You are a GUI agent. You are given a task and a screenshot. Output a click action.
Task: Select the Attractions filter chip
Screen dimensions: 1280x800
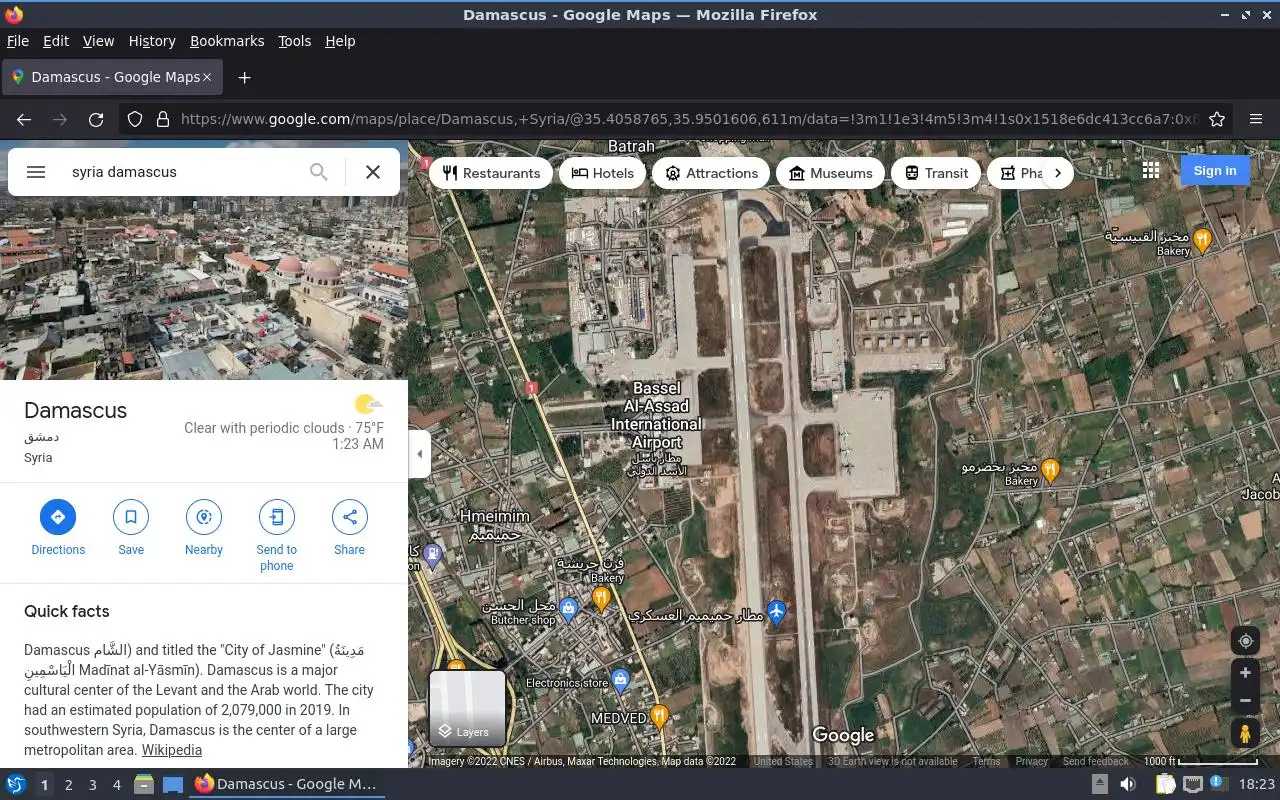pyautogui.click(x=712, y=173)
